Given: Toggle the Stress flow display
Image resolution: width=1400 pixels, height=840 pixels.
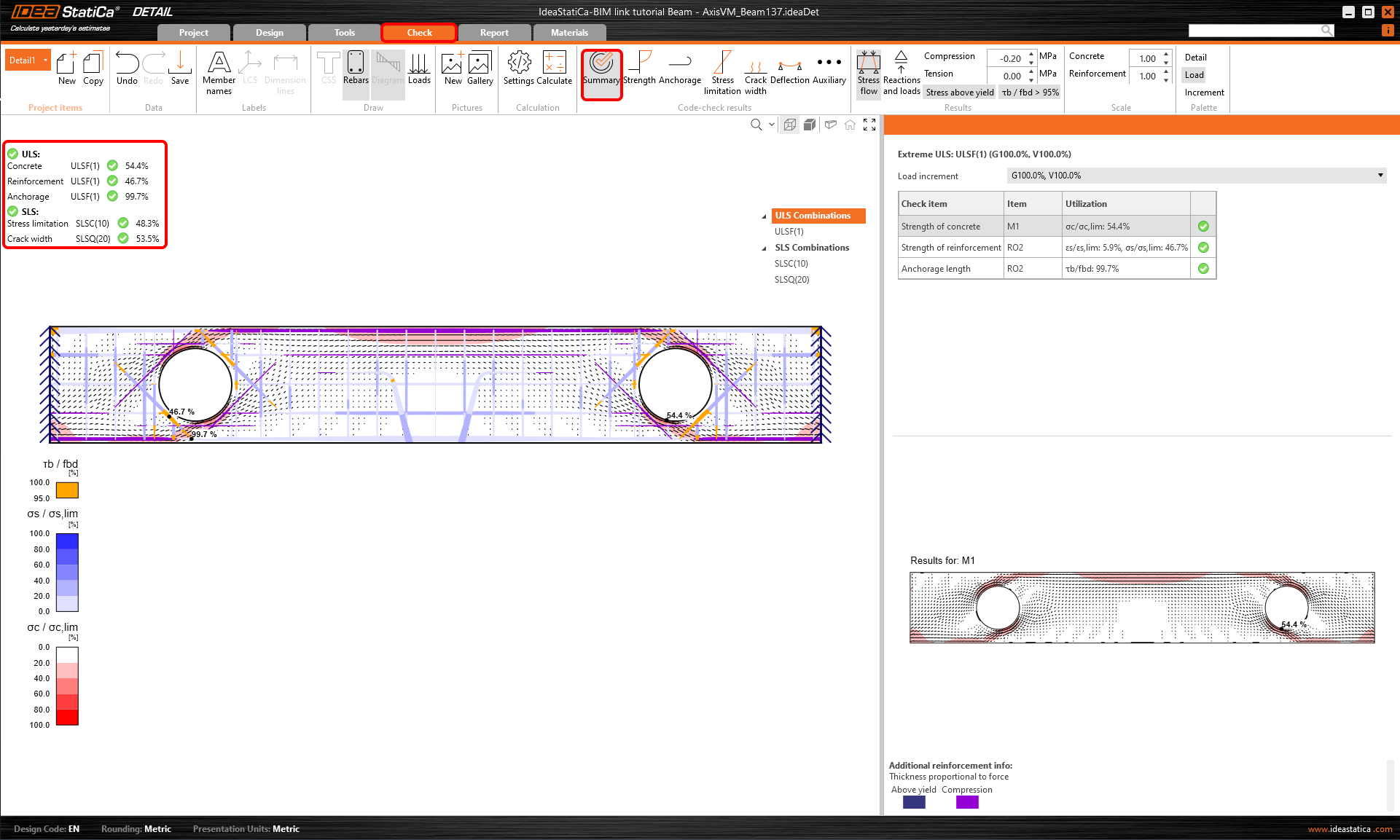Looking at the screenshot, I should [x=868, y=73].
